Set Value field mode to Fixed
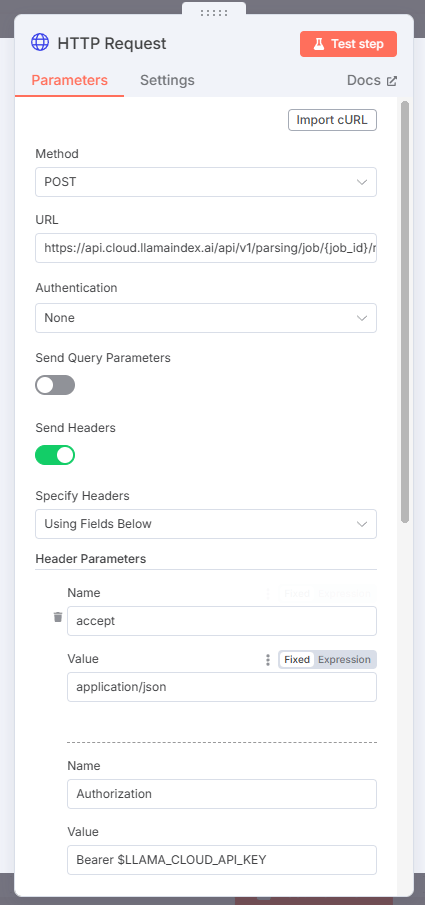The height and width of the screenshot is (905, 425). pos(297,660)
